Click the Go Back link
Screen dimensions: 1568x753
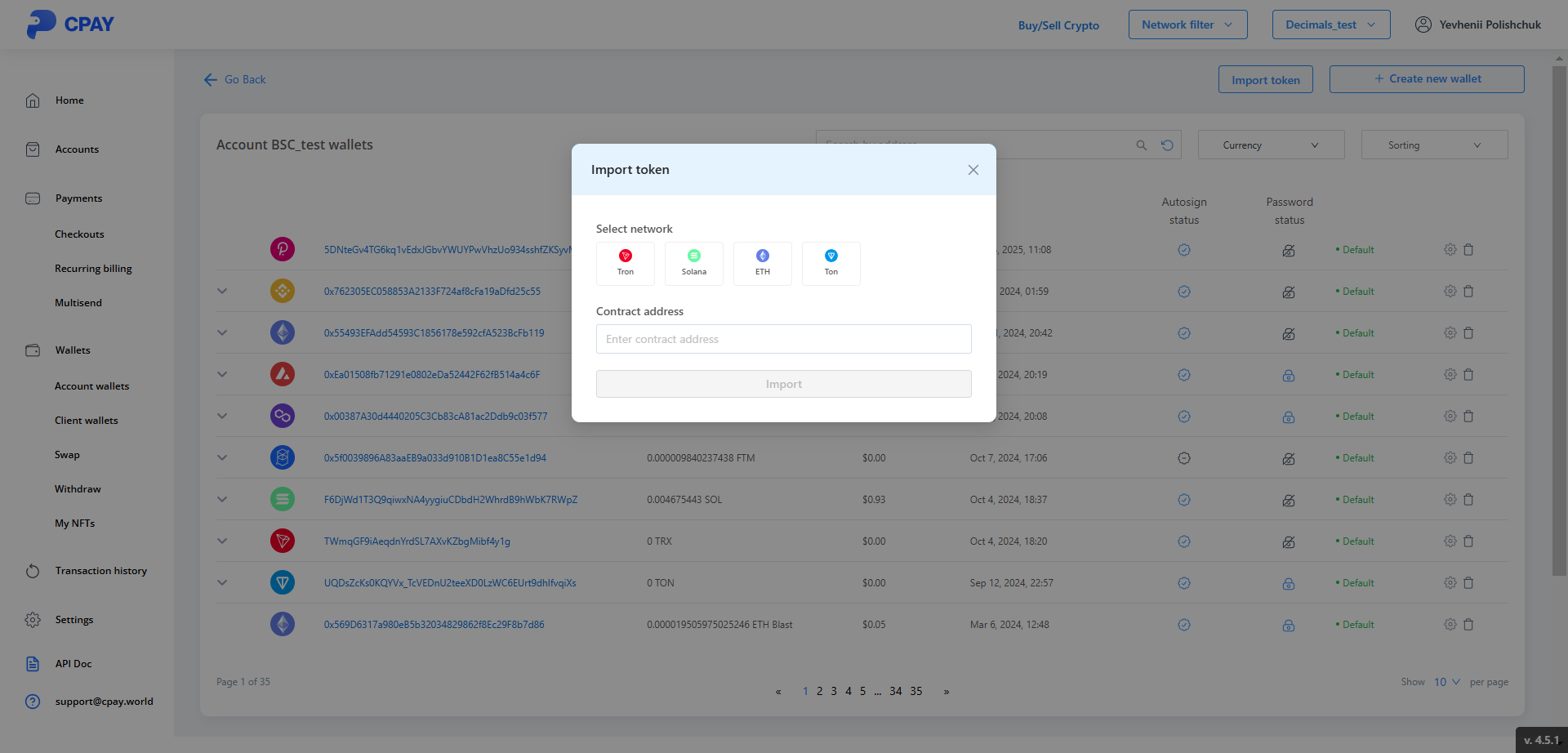235,79
